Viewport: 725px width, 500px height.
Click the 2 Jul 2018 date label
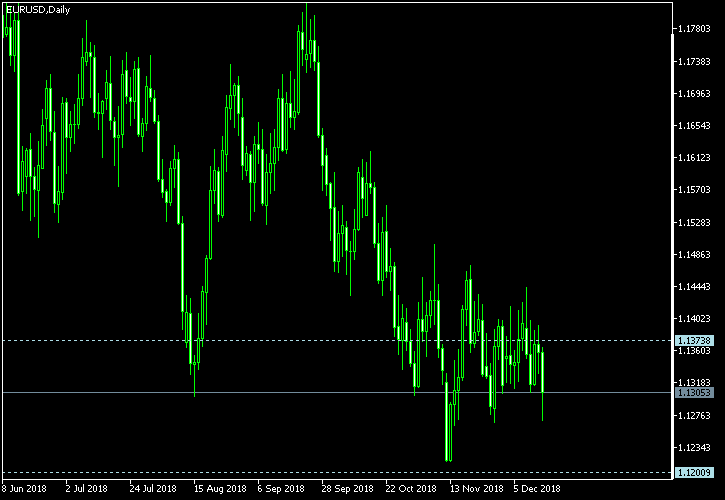click(86, 488)
